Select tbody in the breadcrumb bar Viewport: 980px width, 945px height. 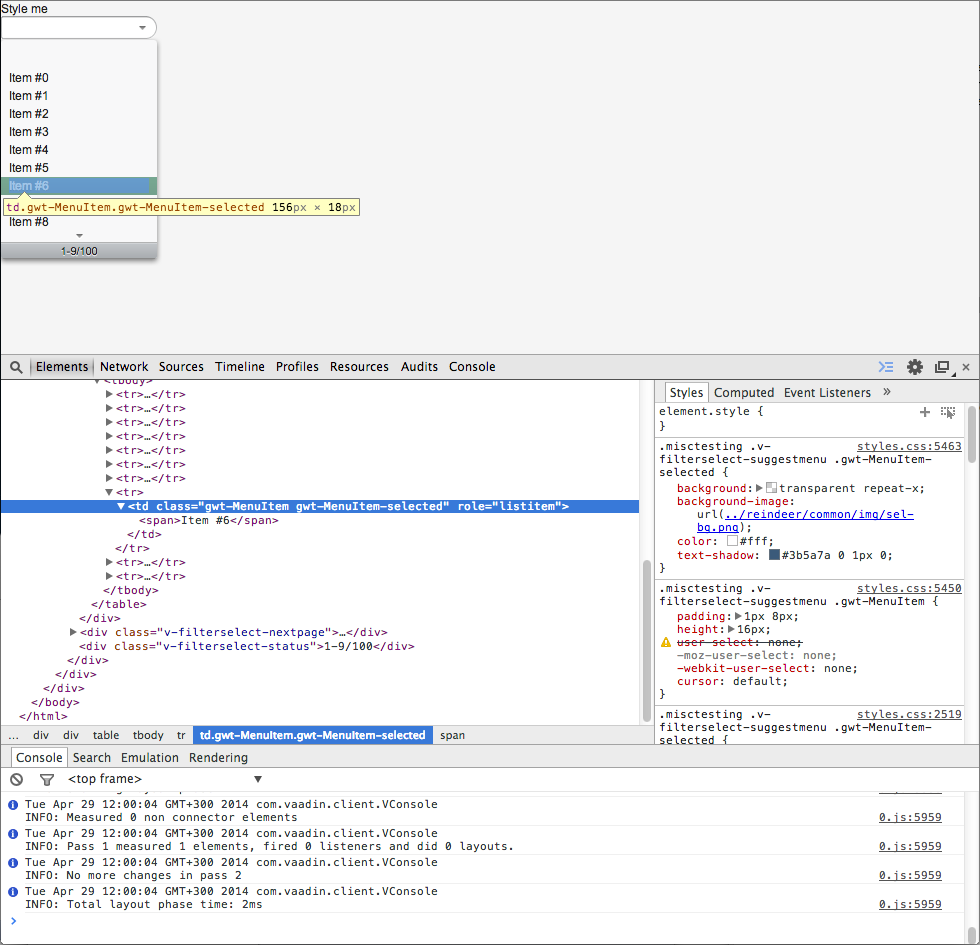point(148,735)
